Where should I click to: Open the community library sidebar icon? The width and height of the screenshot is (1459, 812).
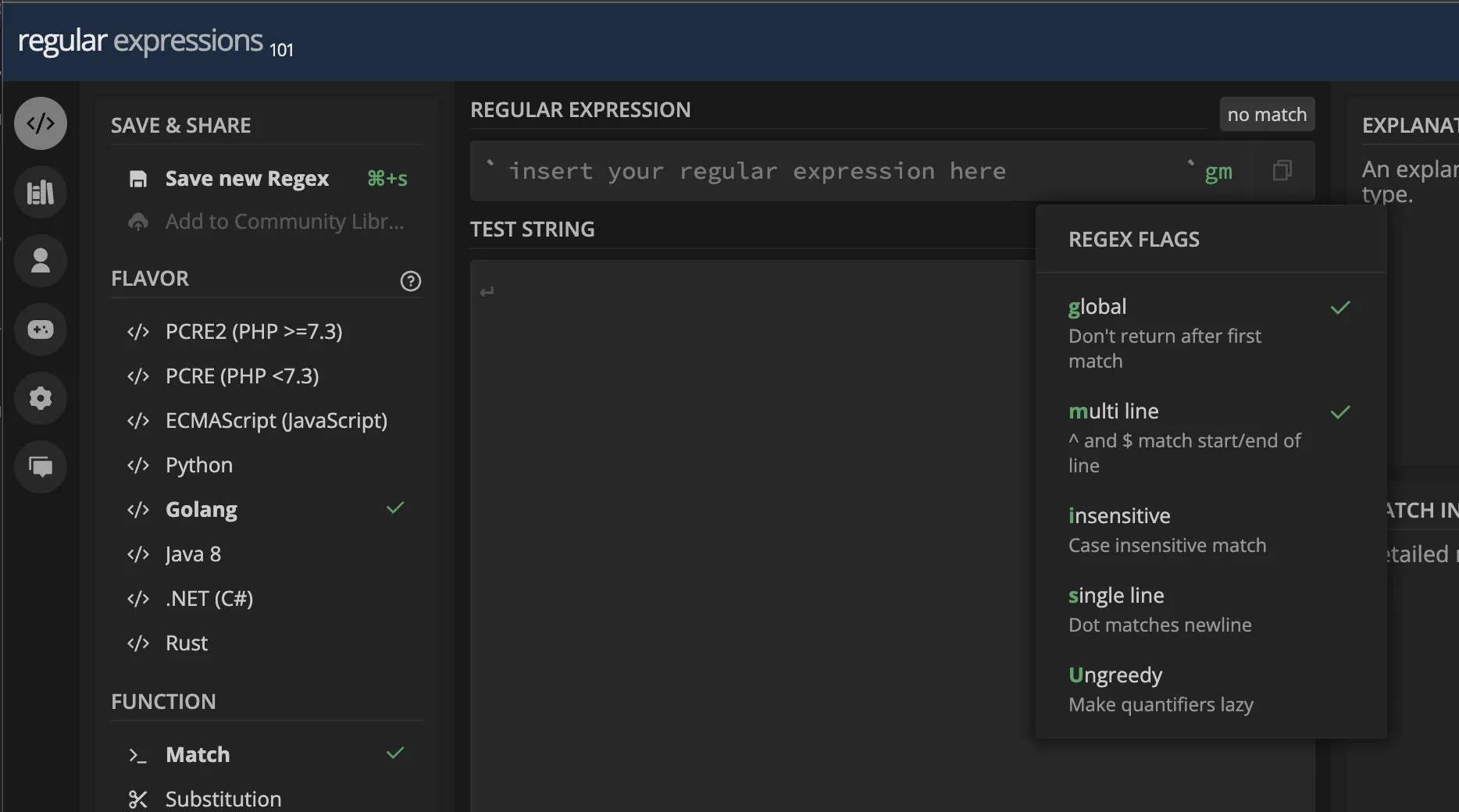(41, 192)
